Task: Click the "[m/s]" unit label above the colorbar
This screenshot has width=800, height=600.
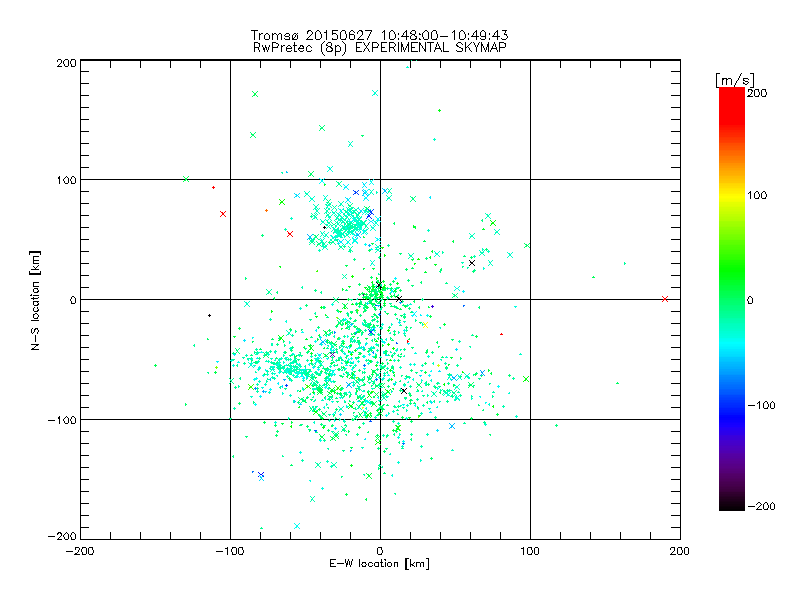Action: point(735,80)
